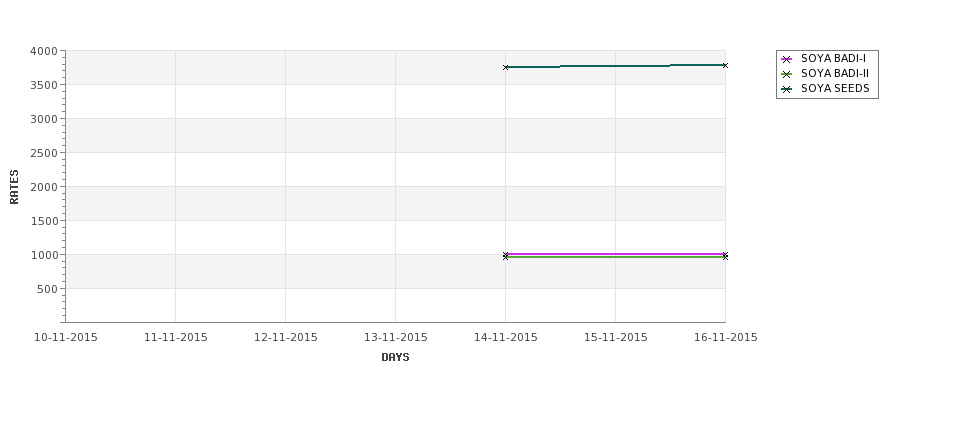Viewport: 975px width, 429px height.
Task: Click the SOYA BADI-II marker on 14-11-2015
Action: point(506,257)
